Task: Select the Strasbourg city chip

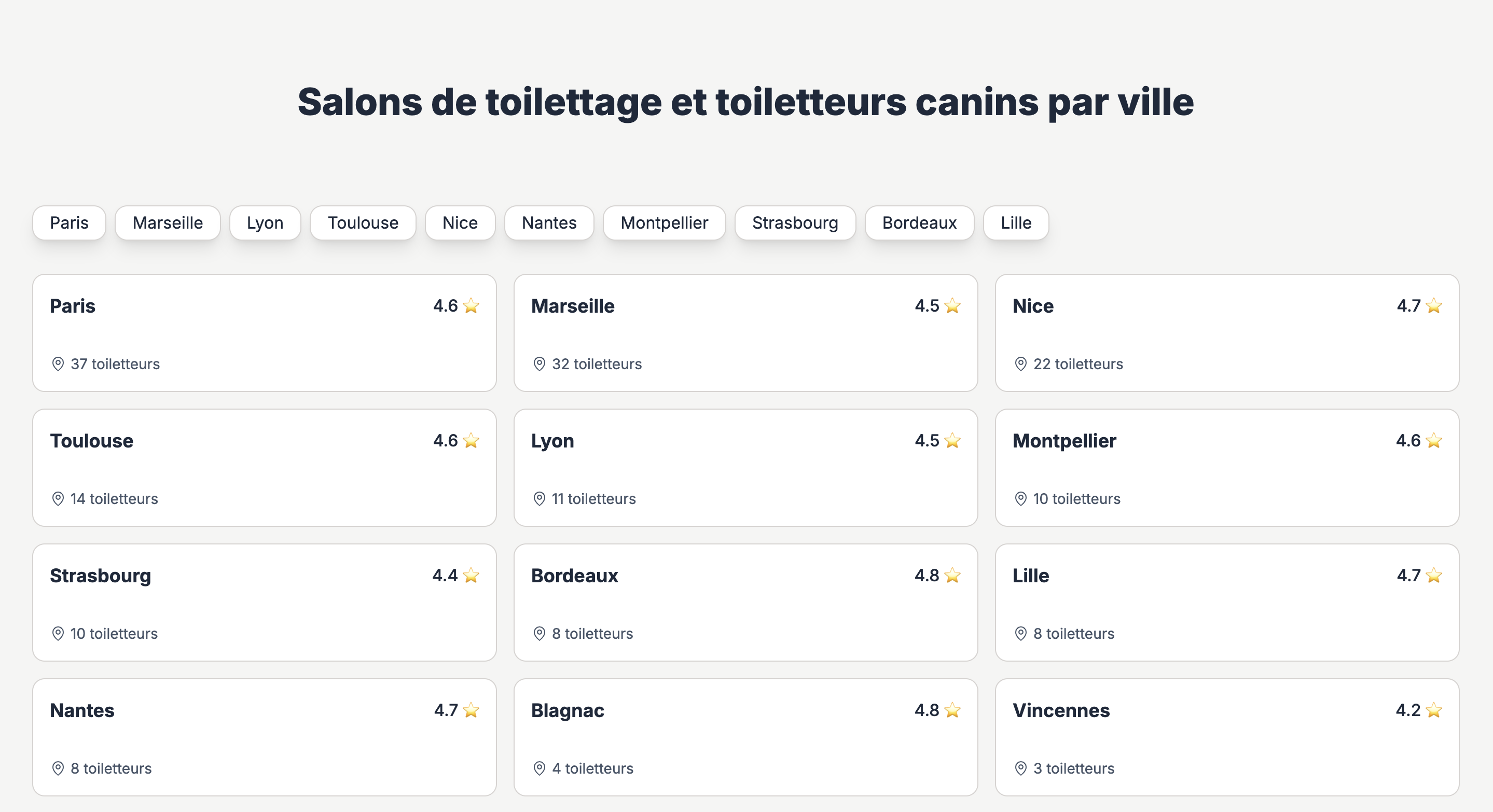Action: [x=795, y=222]
